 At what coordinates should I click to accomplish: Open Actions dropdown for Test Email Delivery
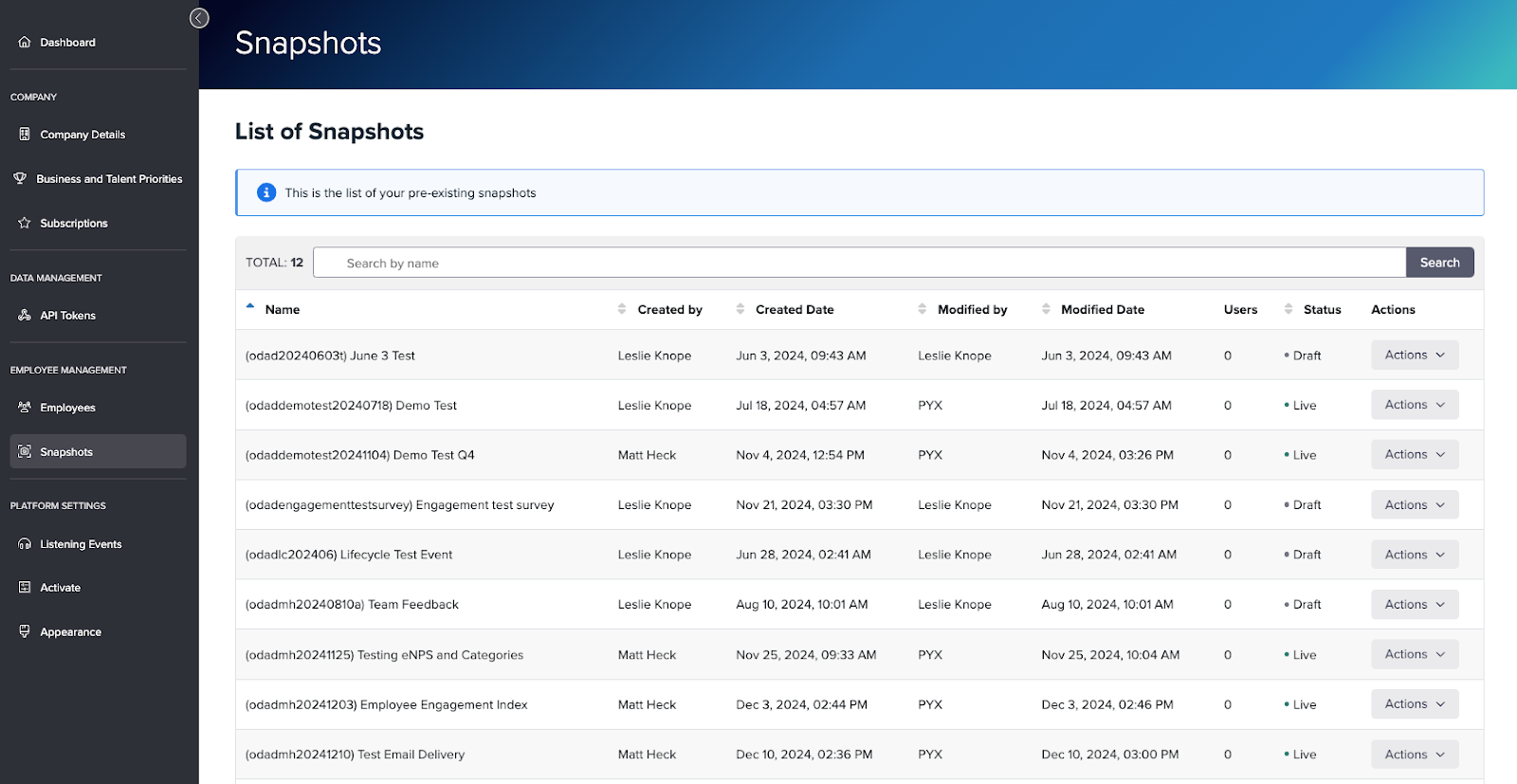click(x=1415, y=754)
